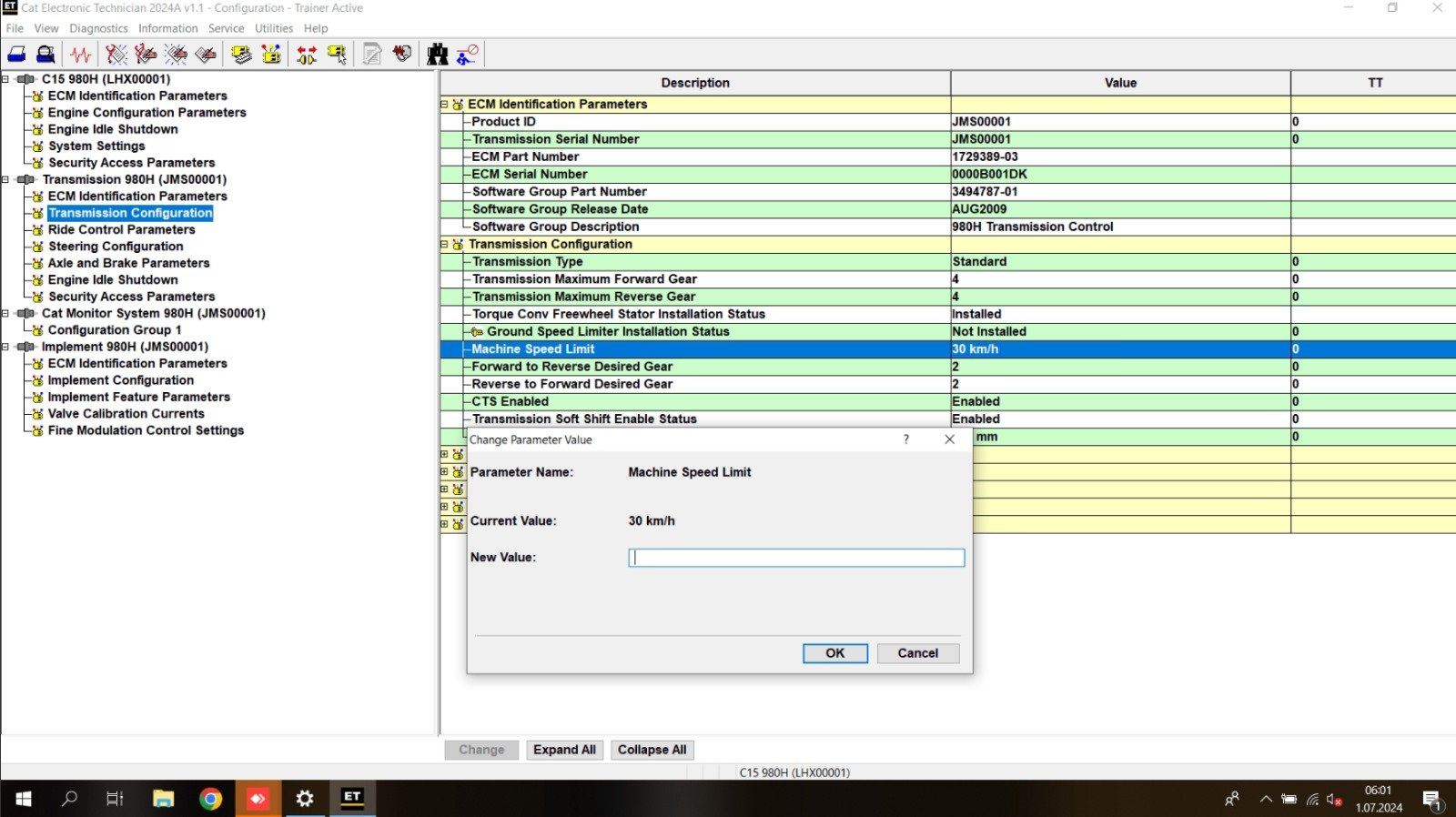Click the document with wrench toolbar icon
1456x817 pixels.
coord(372,55)
